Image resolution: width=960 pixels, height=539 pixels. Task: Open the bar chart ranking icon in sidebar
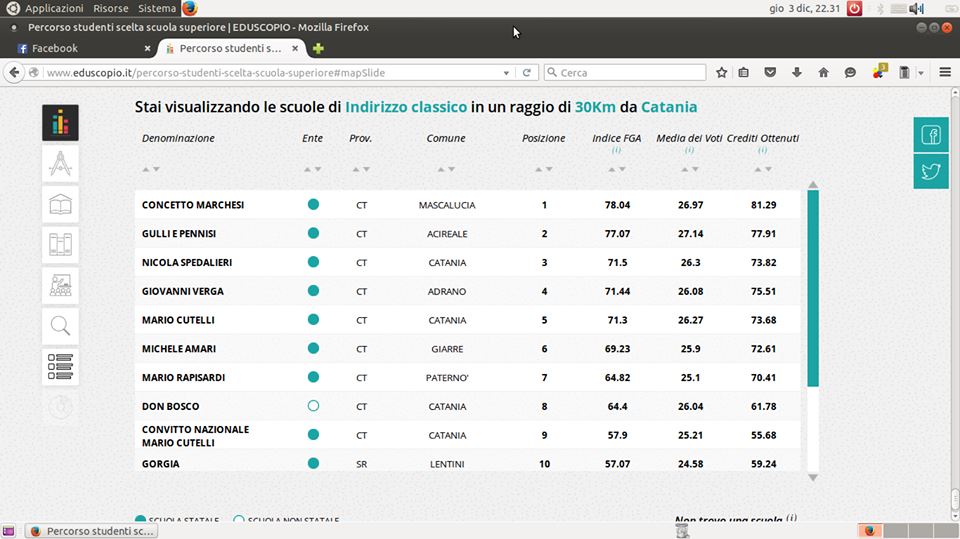pos(60,123)
